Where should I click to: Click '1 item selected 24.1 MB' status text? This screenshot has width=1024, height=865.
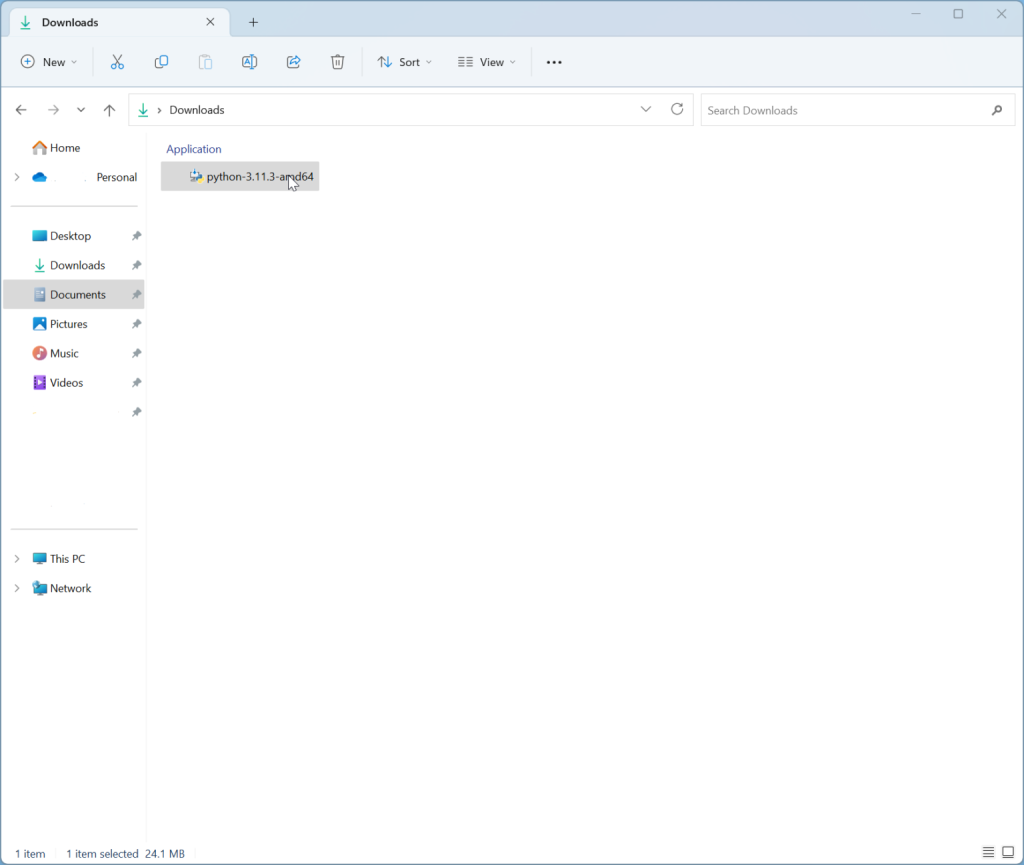click(125, 853)
